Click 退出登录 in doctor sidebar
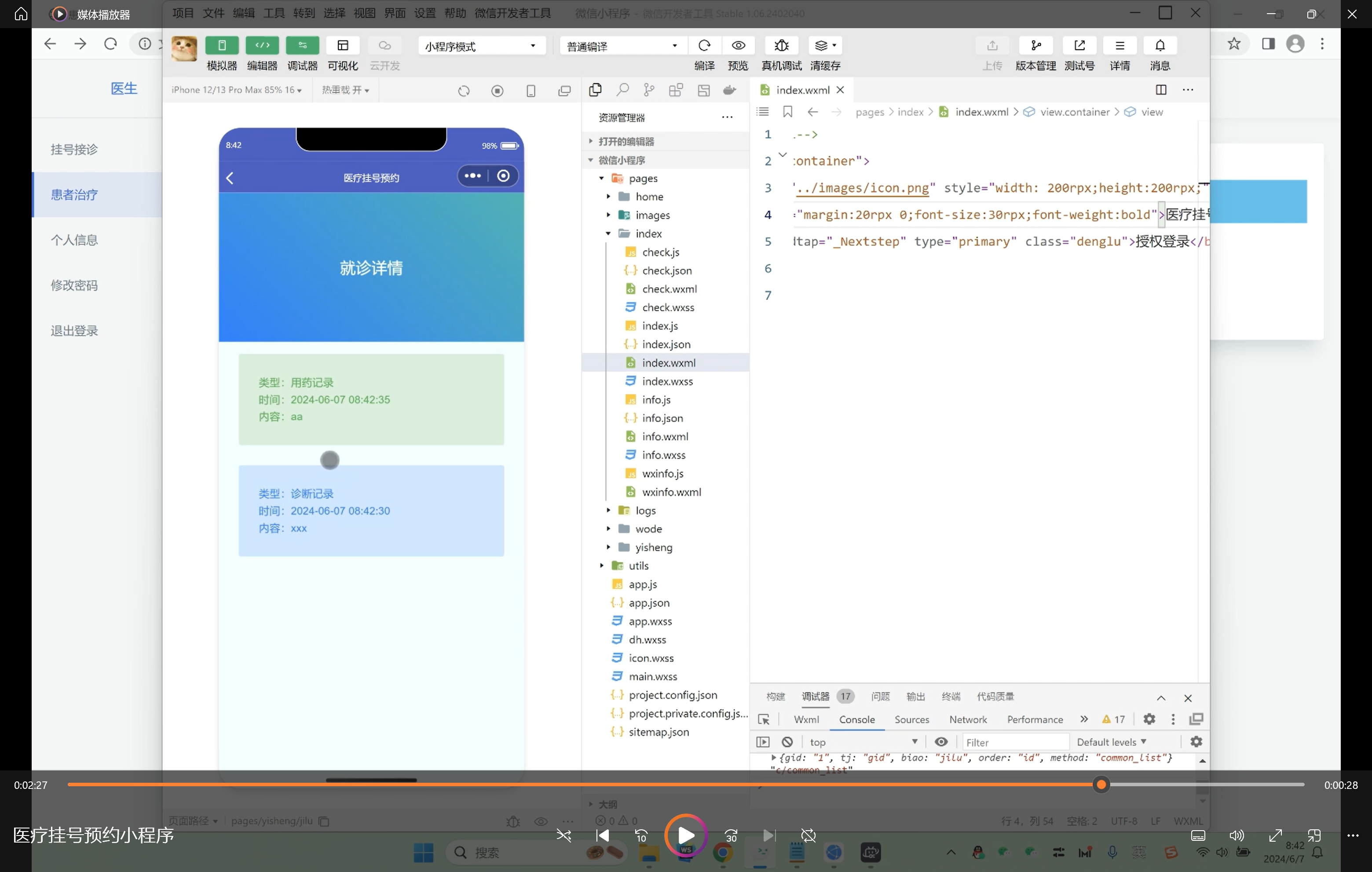 pos(74,331)
